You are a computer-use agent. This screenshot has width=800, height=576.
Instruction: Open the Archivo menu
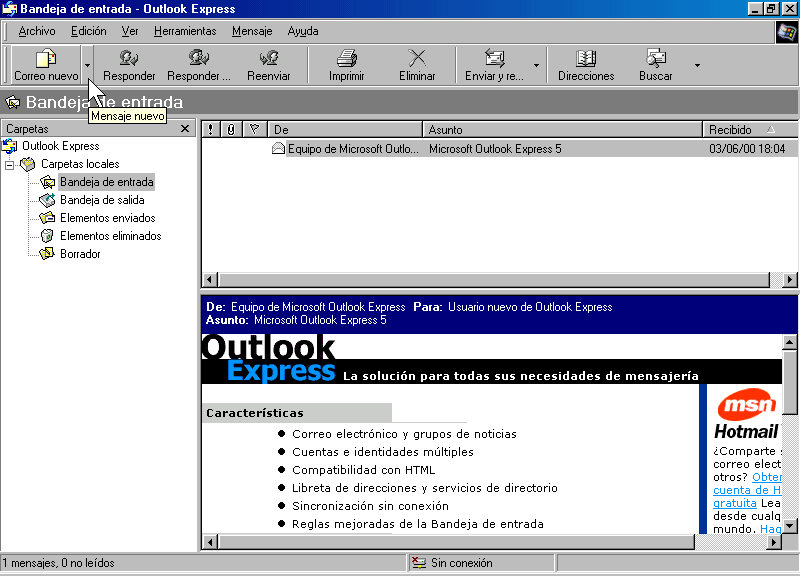point(37,31)
